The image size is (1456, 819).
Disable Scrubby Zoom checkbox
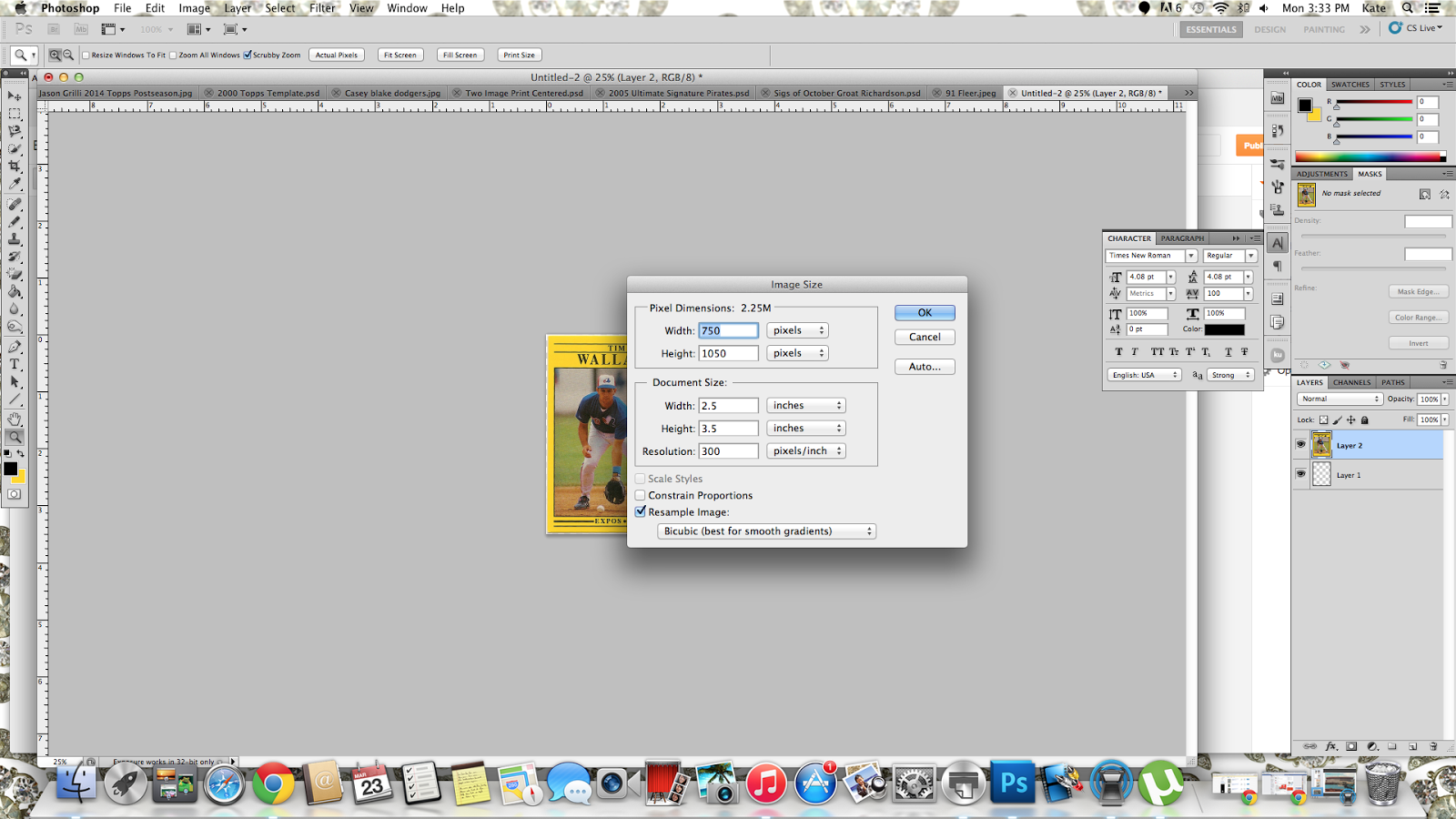(248, 55)
